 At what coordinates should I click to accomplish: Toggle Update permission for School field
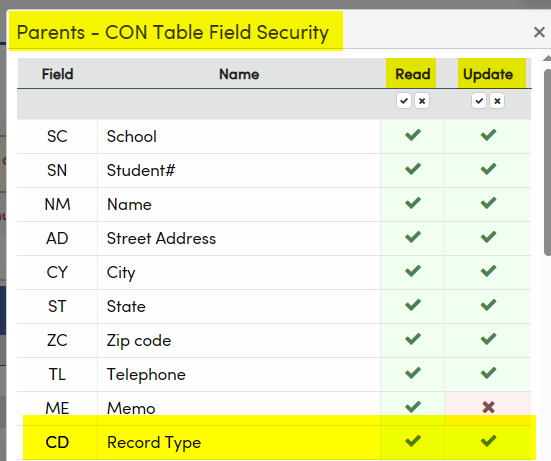tap(488, 135)
